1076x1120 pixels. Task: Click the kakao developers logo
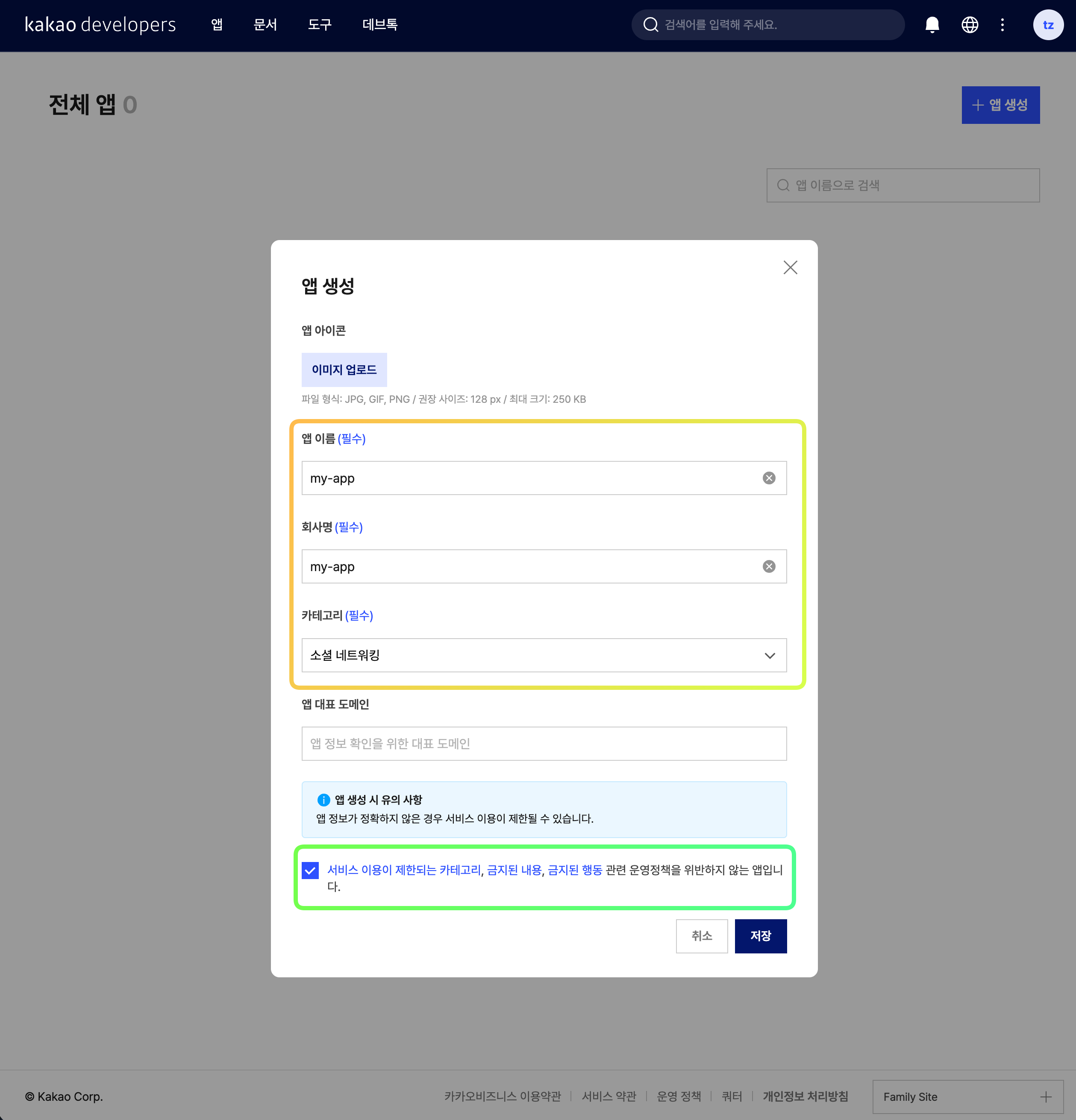[100, 25]
